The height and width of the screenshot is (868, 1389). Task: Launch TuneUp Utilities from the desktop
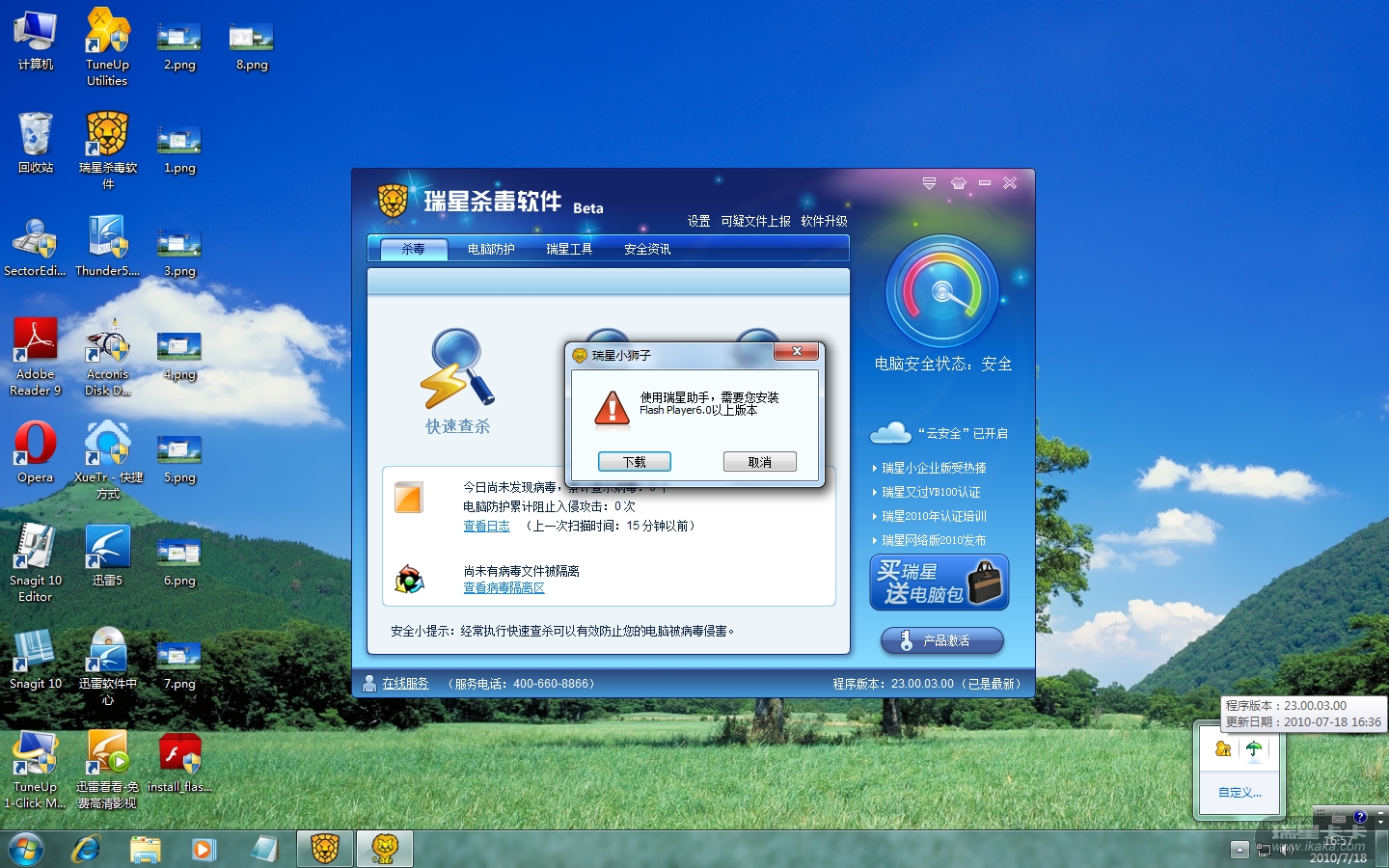[x=107, y=46]
